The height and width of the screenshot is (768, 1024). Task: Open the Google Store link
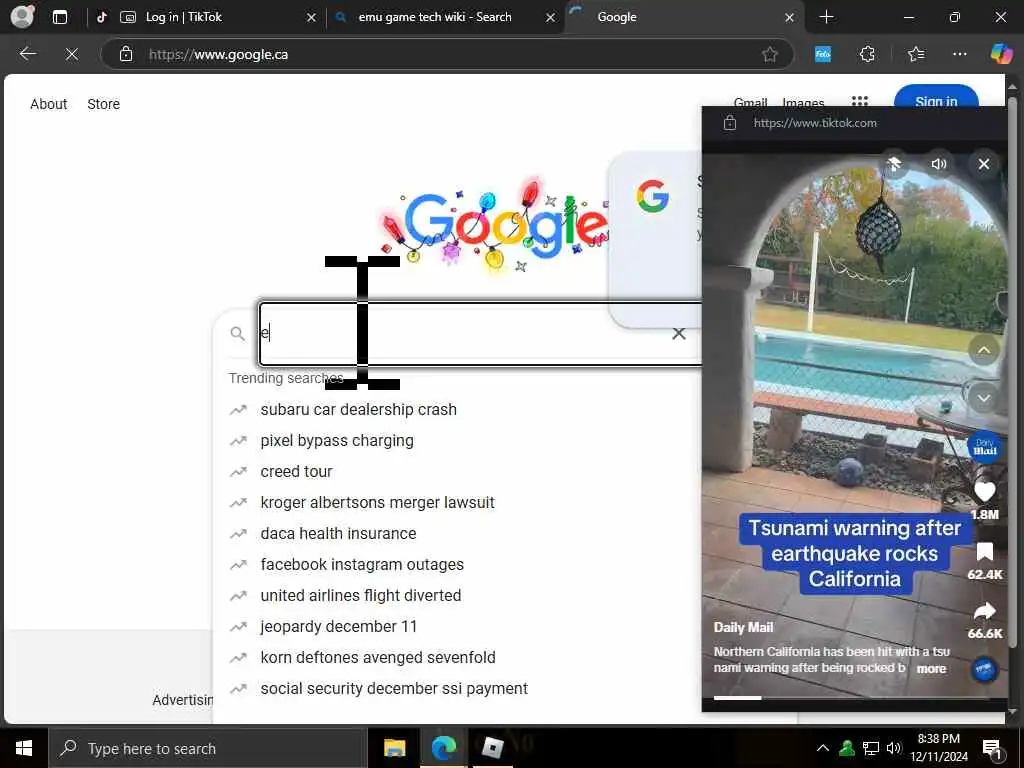pos(103,104)
